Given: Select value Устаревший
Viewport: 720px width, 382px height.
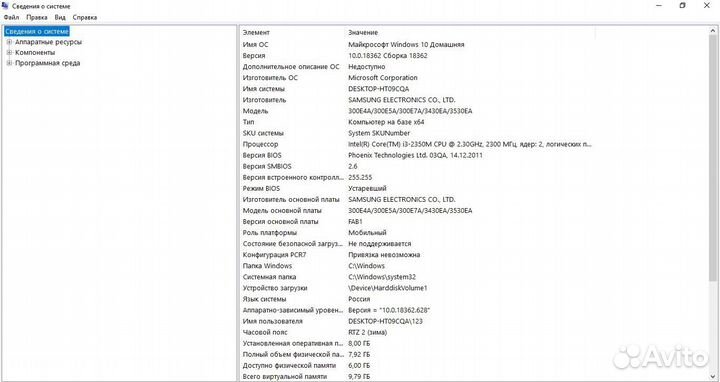Looking at the screenshot, I should click(367, 188).
